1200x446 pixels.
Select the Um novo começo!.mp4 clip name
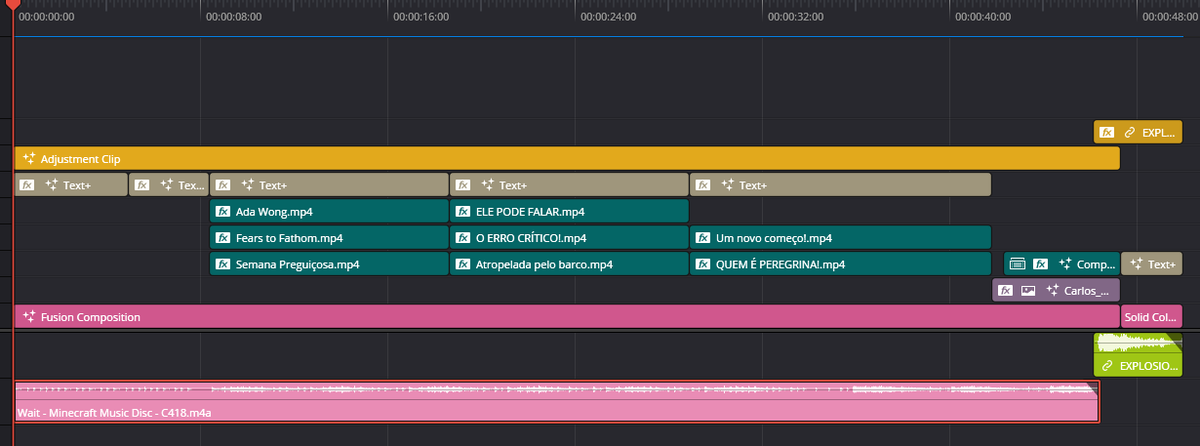(x=774, y=238)
